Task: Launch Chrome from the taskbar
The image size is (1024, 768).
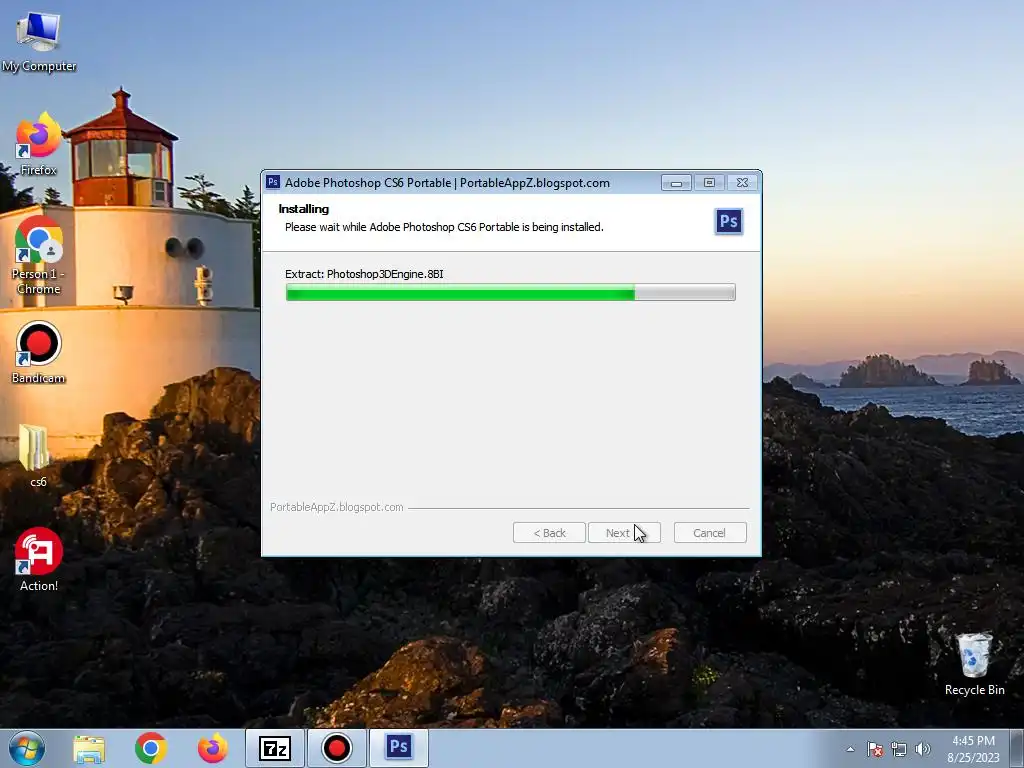Action: click(151, 748)
